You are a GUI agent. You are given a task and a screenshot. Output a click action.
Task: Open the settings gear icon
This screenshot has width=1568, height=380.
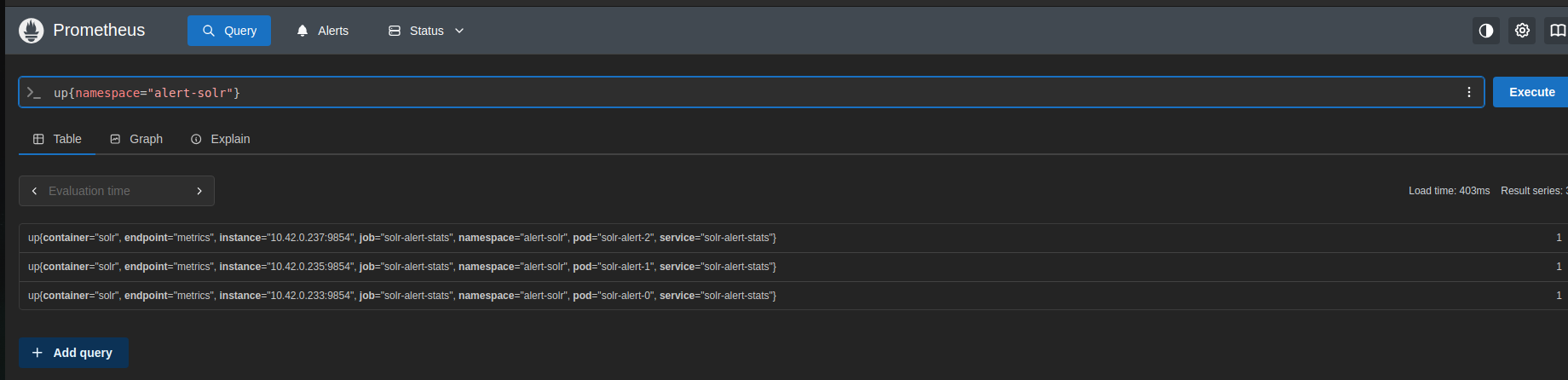point(1522,31)
